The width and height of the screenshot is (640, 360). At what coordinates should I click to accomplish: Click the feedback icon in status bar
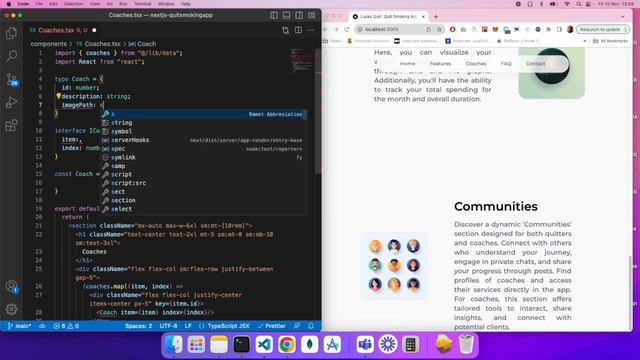point(297,326)
